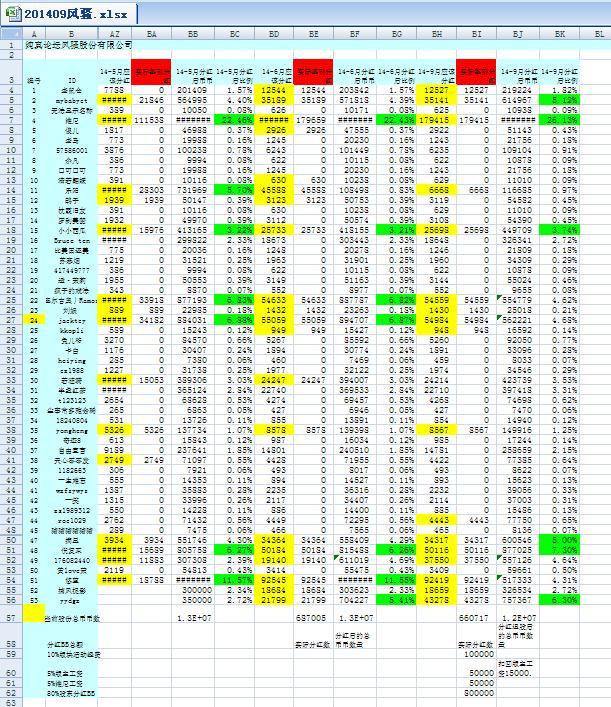The height and width of the screenshot is (707, 611).
Task: Select column BG header
Action: 396,34
